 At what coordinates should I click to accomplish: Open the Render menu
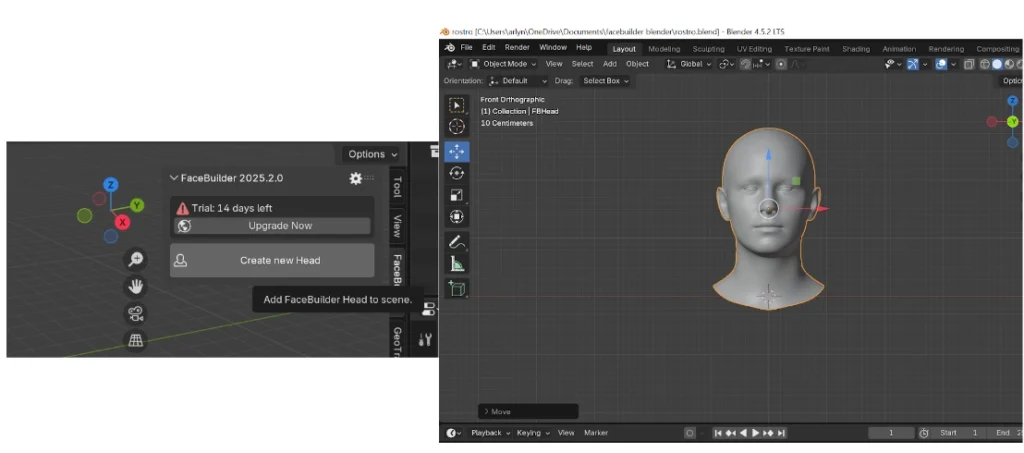tap(517, 47)
